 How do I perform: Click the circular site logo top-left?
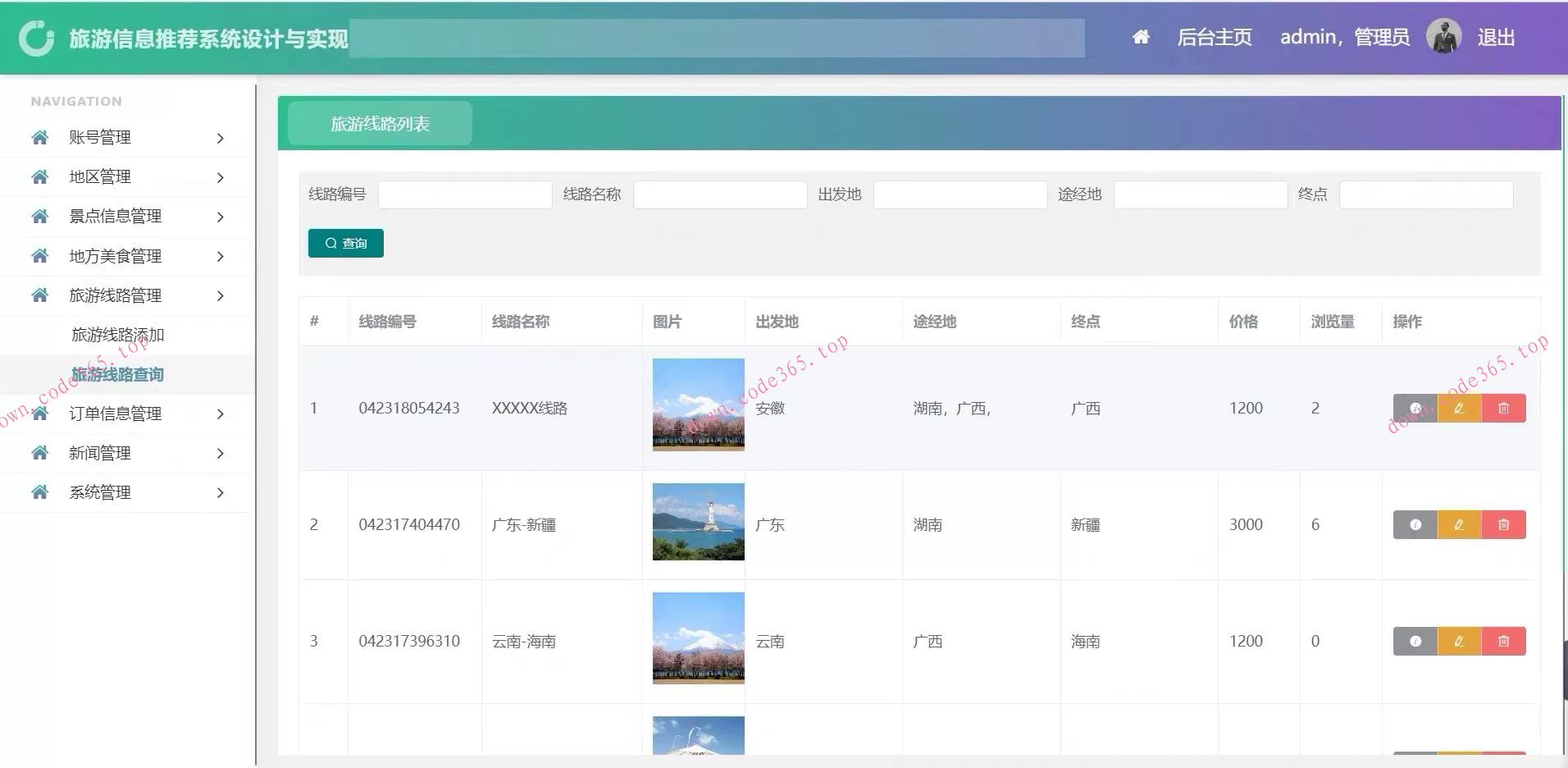[36, 36]
